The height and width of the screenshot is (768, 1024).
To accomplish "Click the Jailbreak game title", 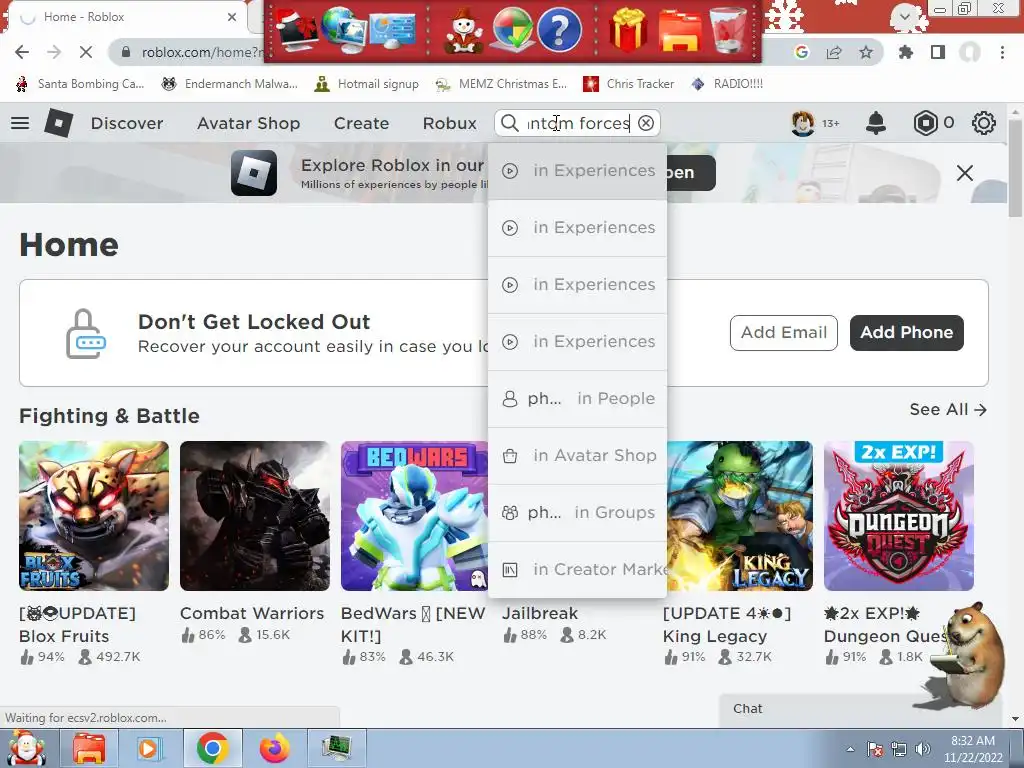I will pos(540,613).
